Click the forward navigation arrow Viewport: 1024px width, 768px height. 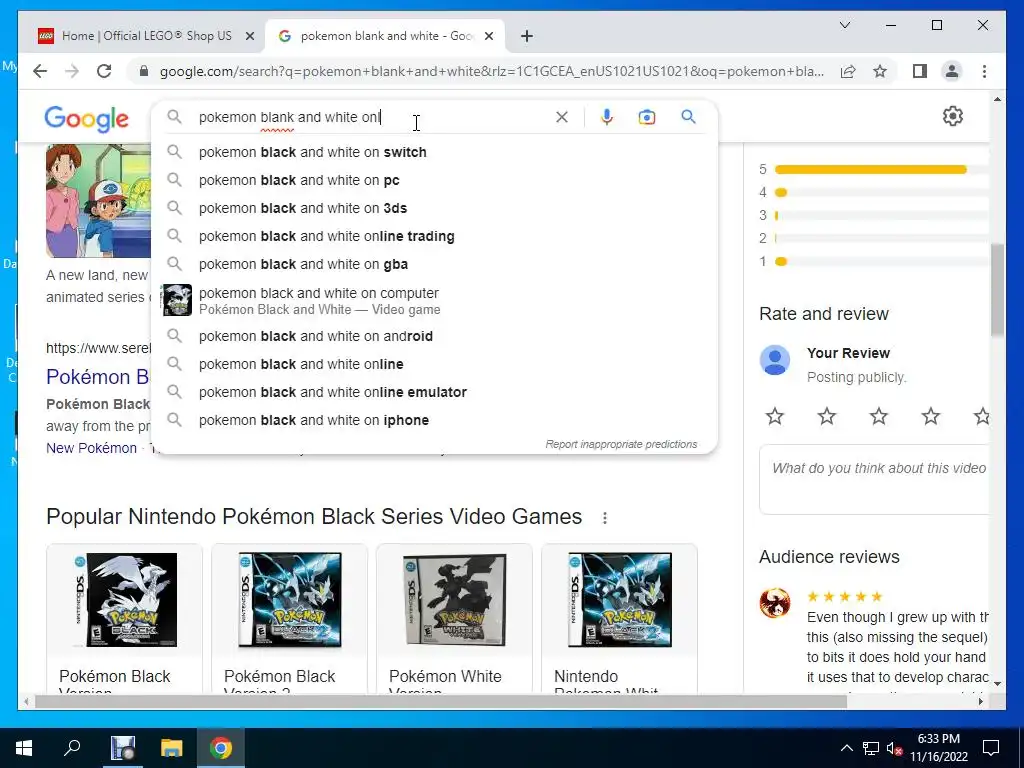coord(72,71)
